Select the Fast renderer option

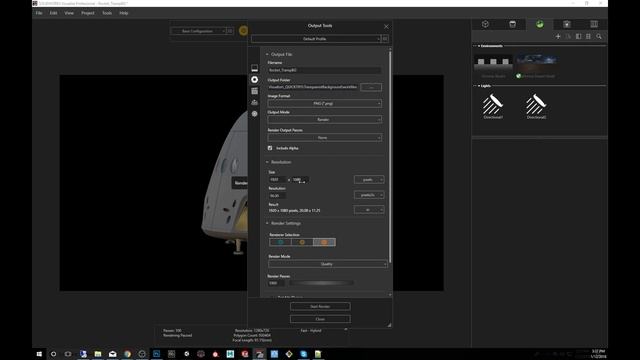(302, 242)
